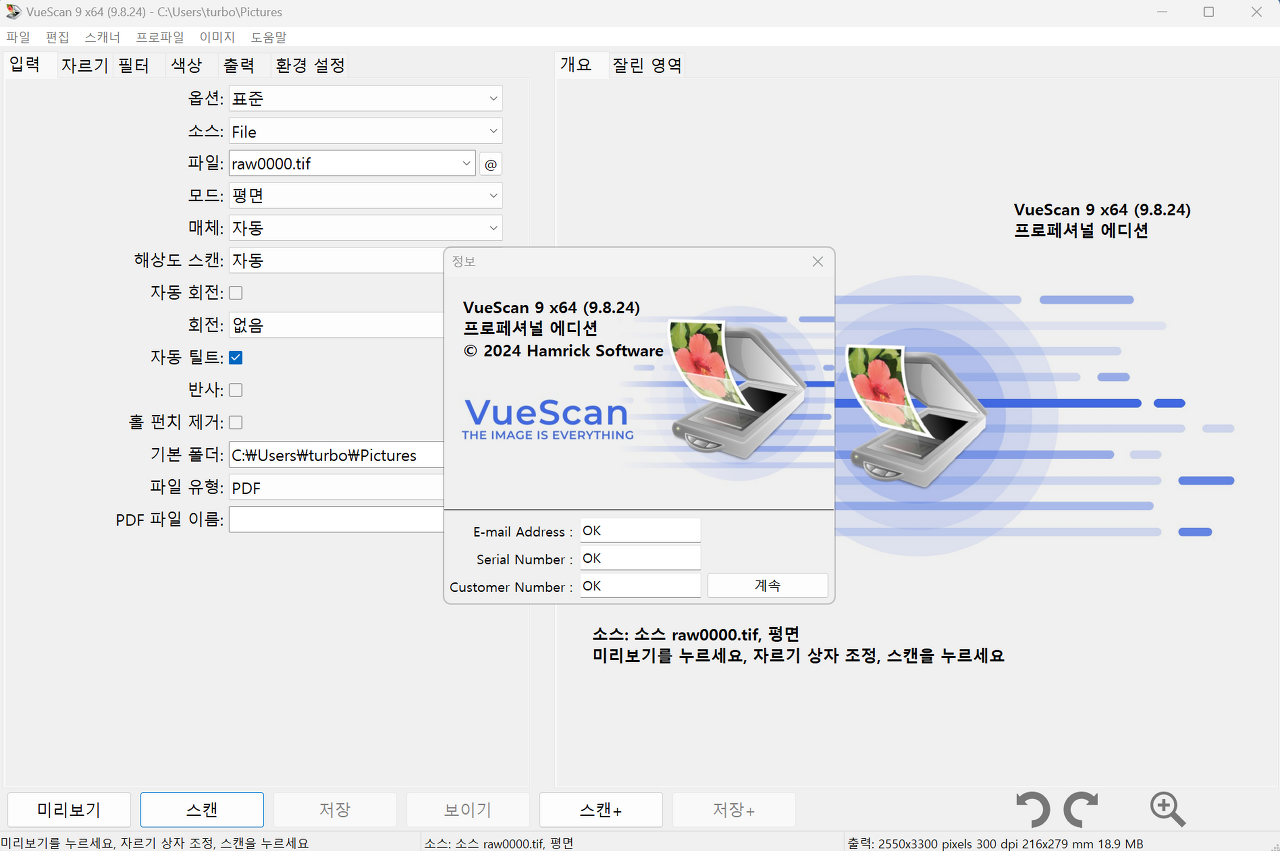1280x851 pixels.
Task: Click the 저장+ button
Action: click(x=734, y=810)
